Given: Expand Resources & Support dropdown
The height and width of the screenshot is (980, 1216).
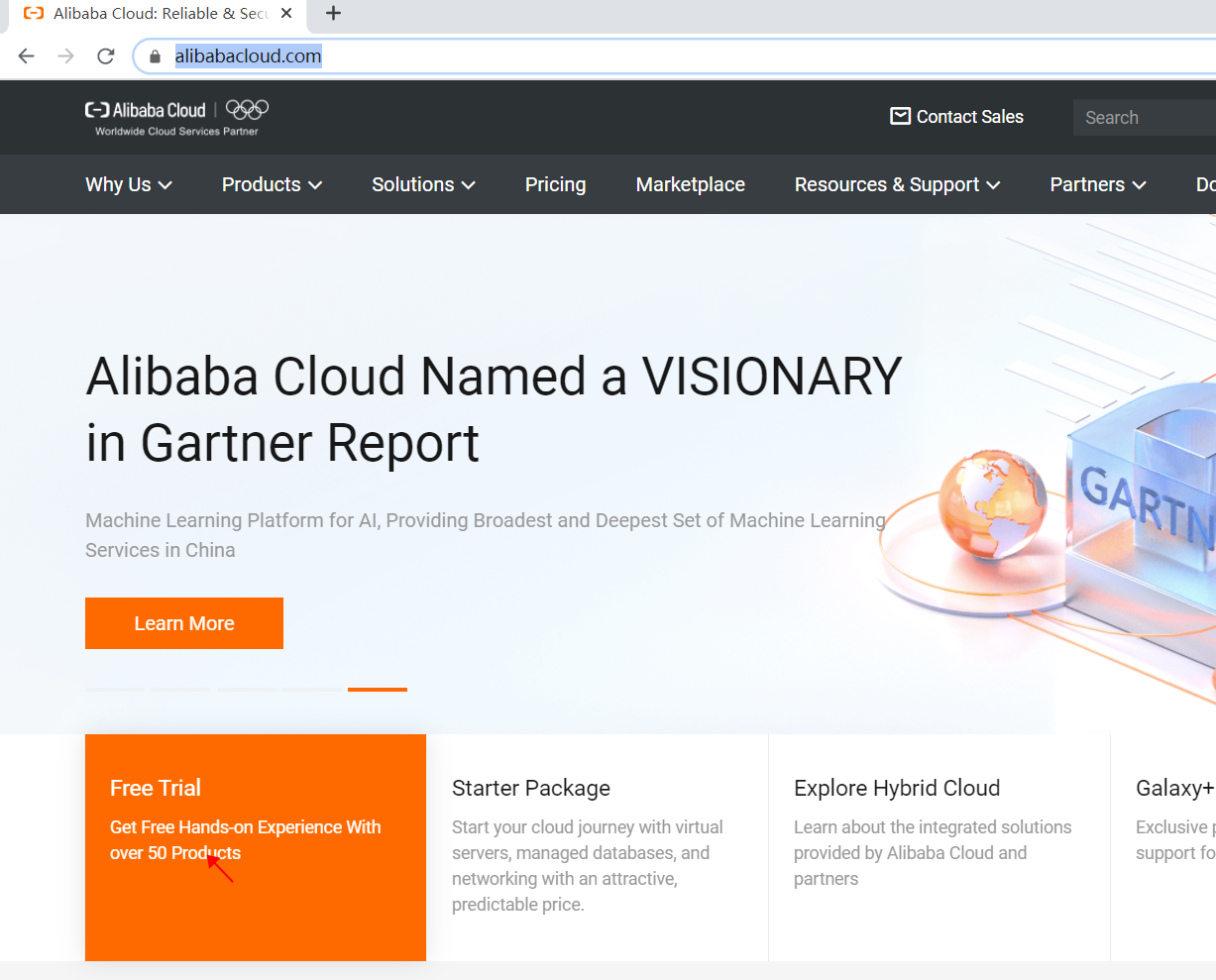Looking at the screenshot, I should tap(897, 184).
